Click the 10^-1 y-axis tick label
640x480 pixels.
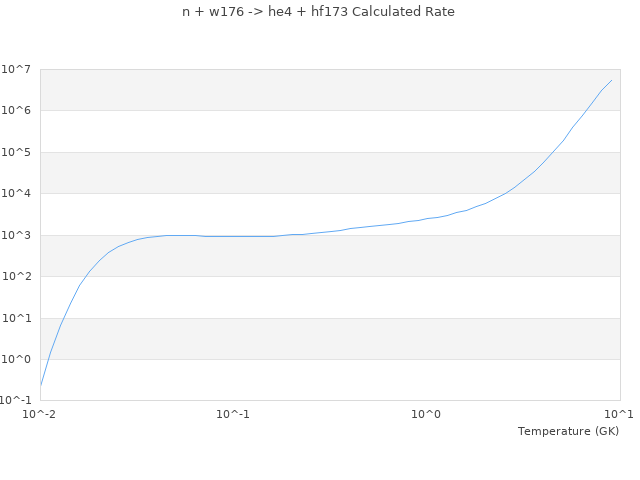17,401
